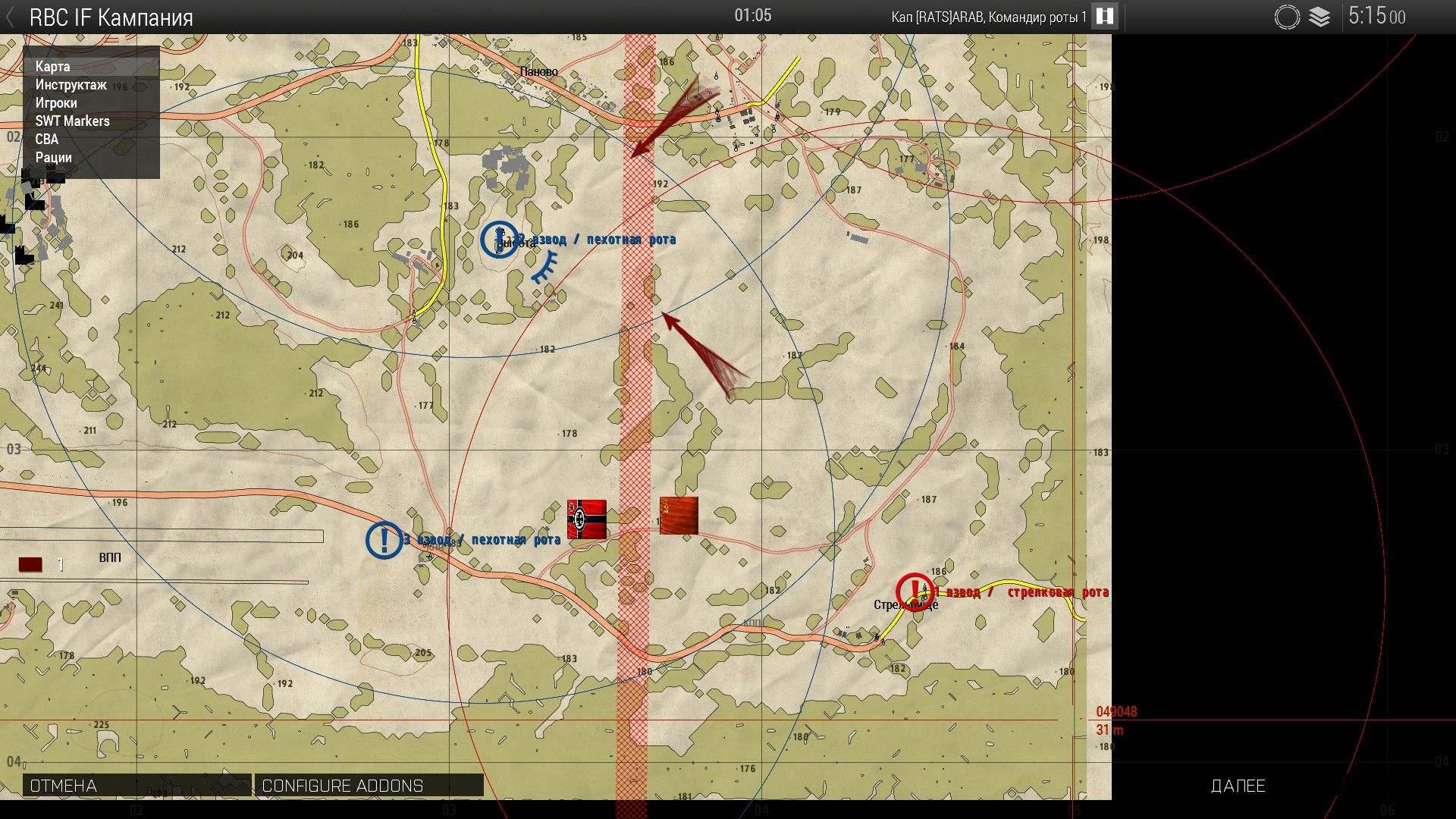The width and height of the screenshot is (1456, 819).
Task: Click the 31 m elevation readout
Action: click(1109, 730)
